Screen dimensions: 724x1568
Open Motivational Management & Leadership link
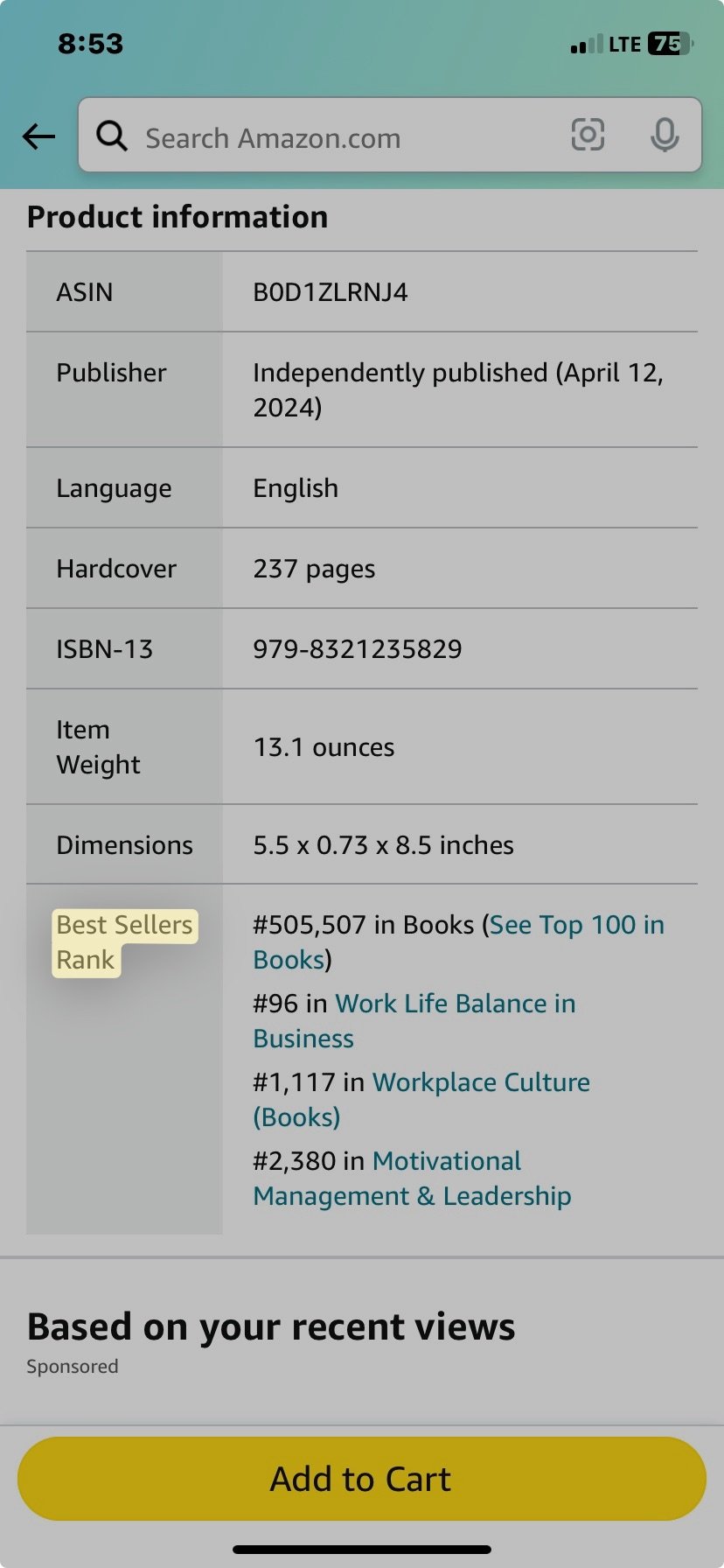(413, 1179)
